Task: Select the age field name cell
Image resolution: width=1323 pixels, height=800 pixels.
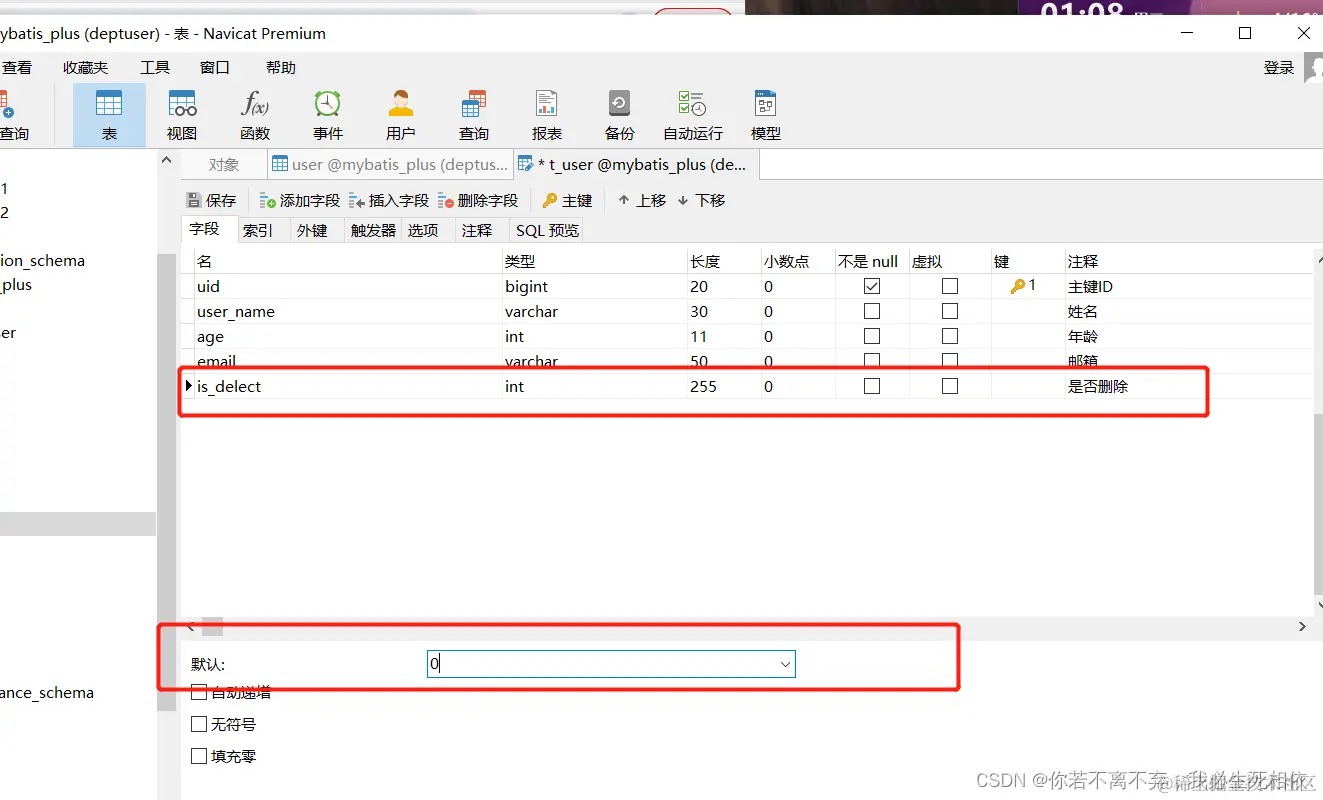Action: click(x=347, y=336)
